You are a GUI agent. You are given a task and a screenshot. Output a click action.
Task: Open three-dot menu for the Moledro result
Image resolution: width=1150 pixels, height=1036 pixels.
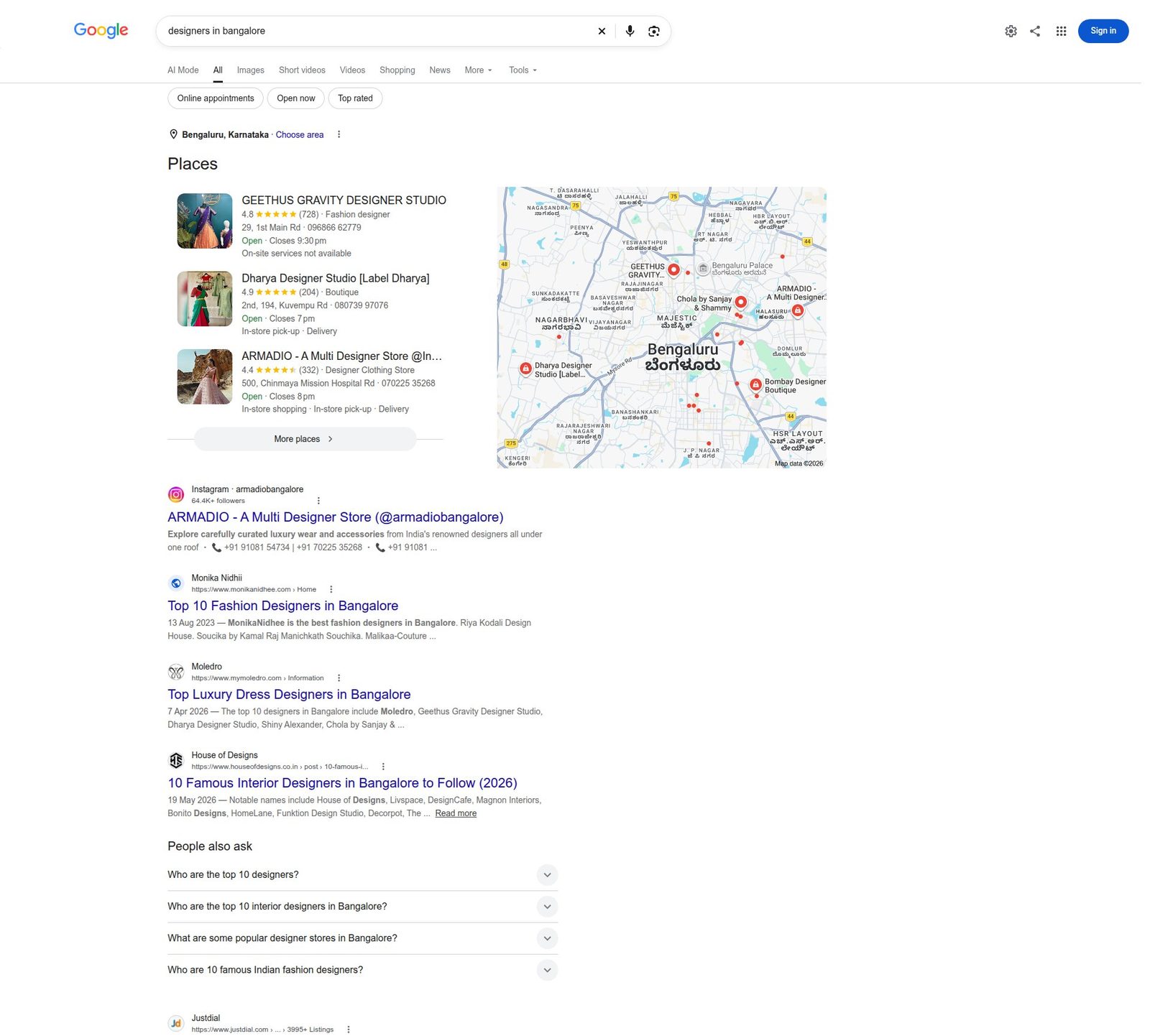point(339,677)
